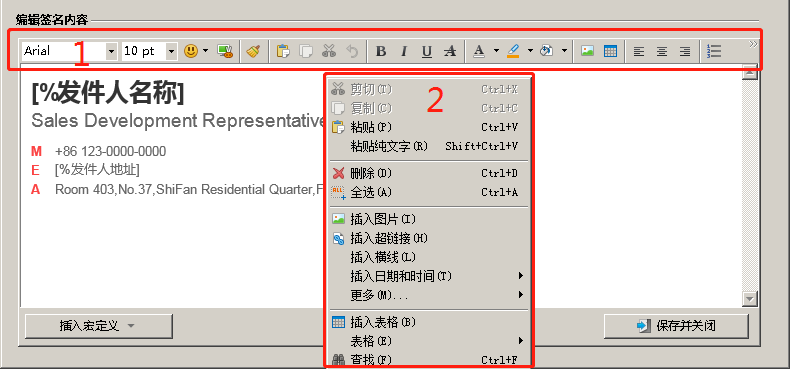Screen dimensions: 790x369
Task: Open the 10 pt font size dropdown
Action: [171, 51]
